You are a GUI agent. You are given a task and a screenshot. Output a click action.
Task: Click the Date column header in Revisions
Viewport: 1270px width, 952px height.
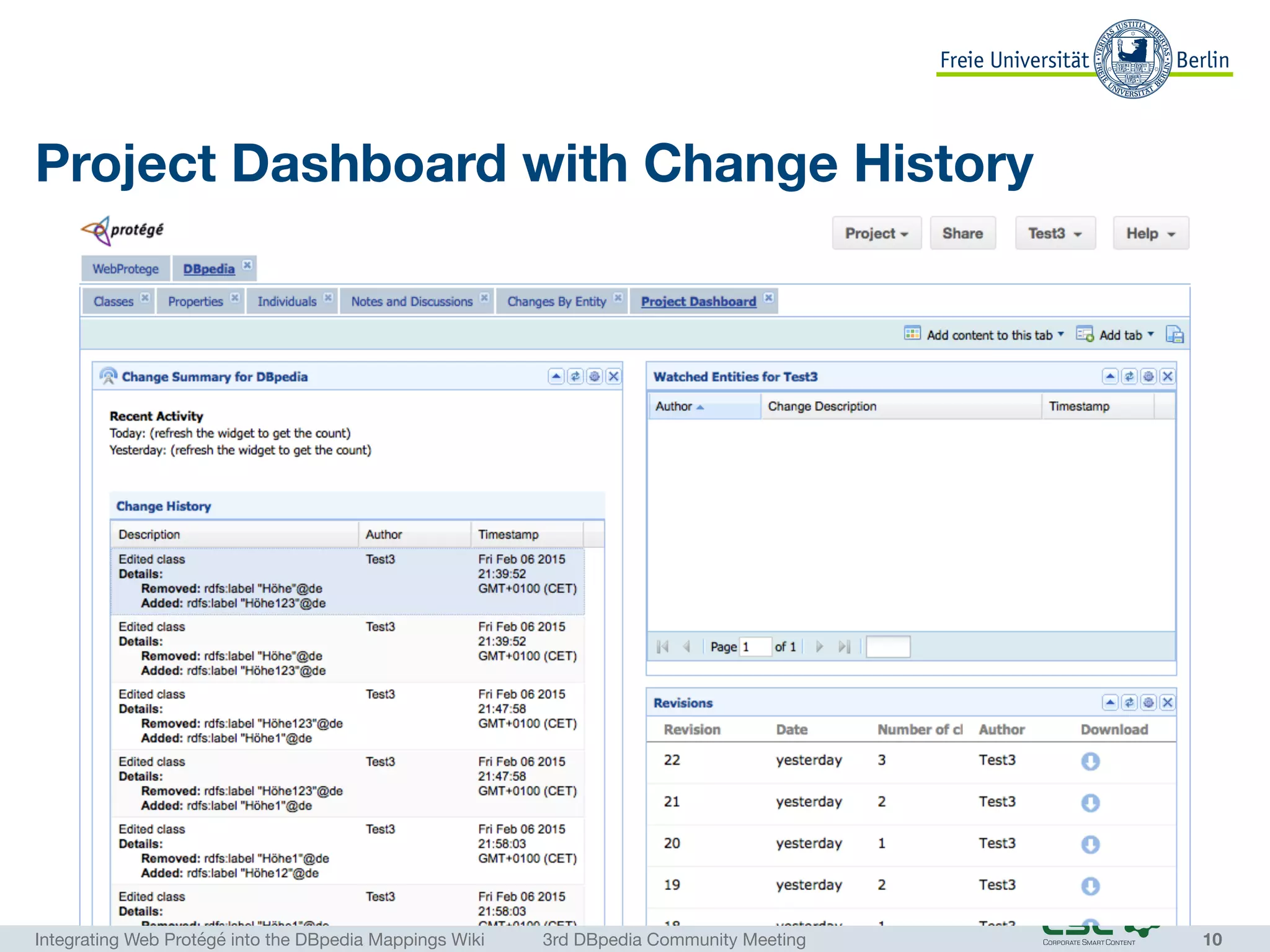pyautogui.click(x=792, y=729)
